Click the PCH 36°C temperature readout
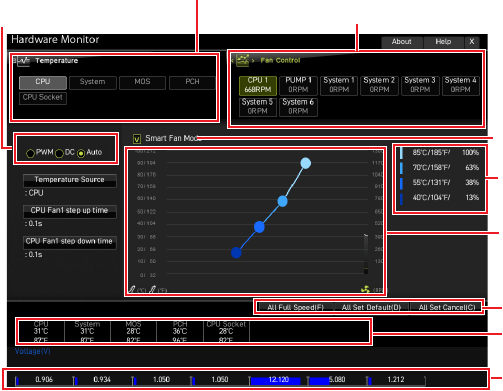503x391 pixels. point(180,332)
